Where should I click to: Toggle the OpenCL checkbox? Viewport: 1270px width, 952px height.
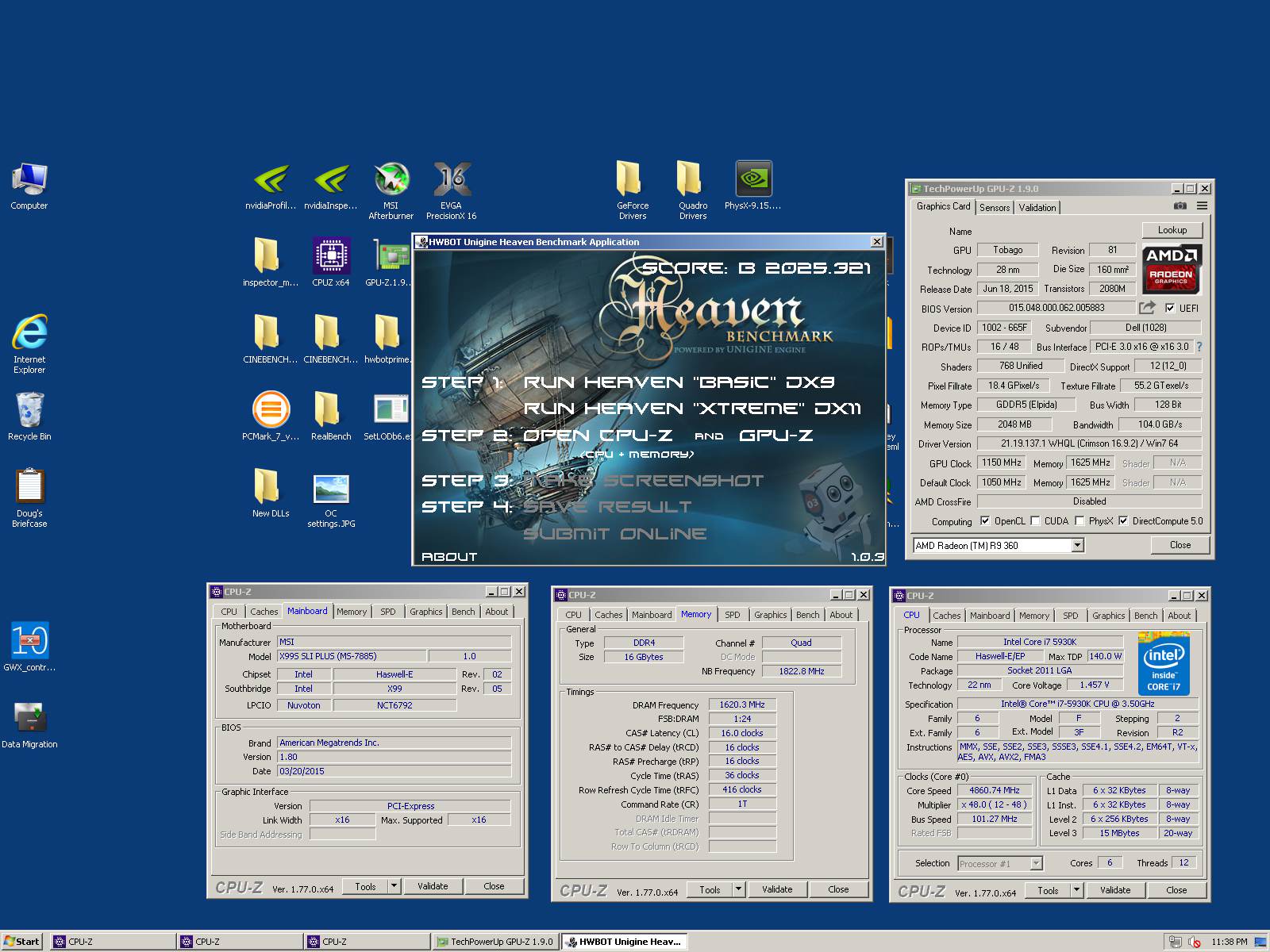985,521
